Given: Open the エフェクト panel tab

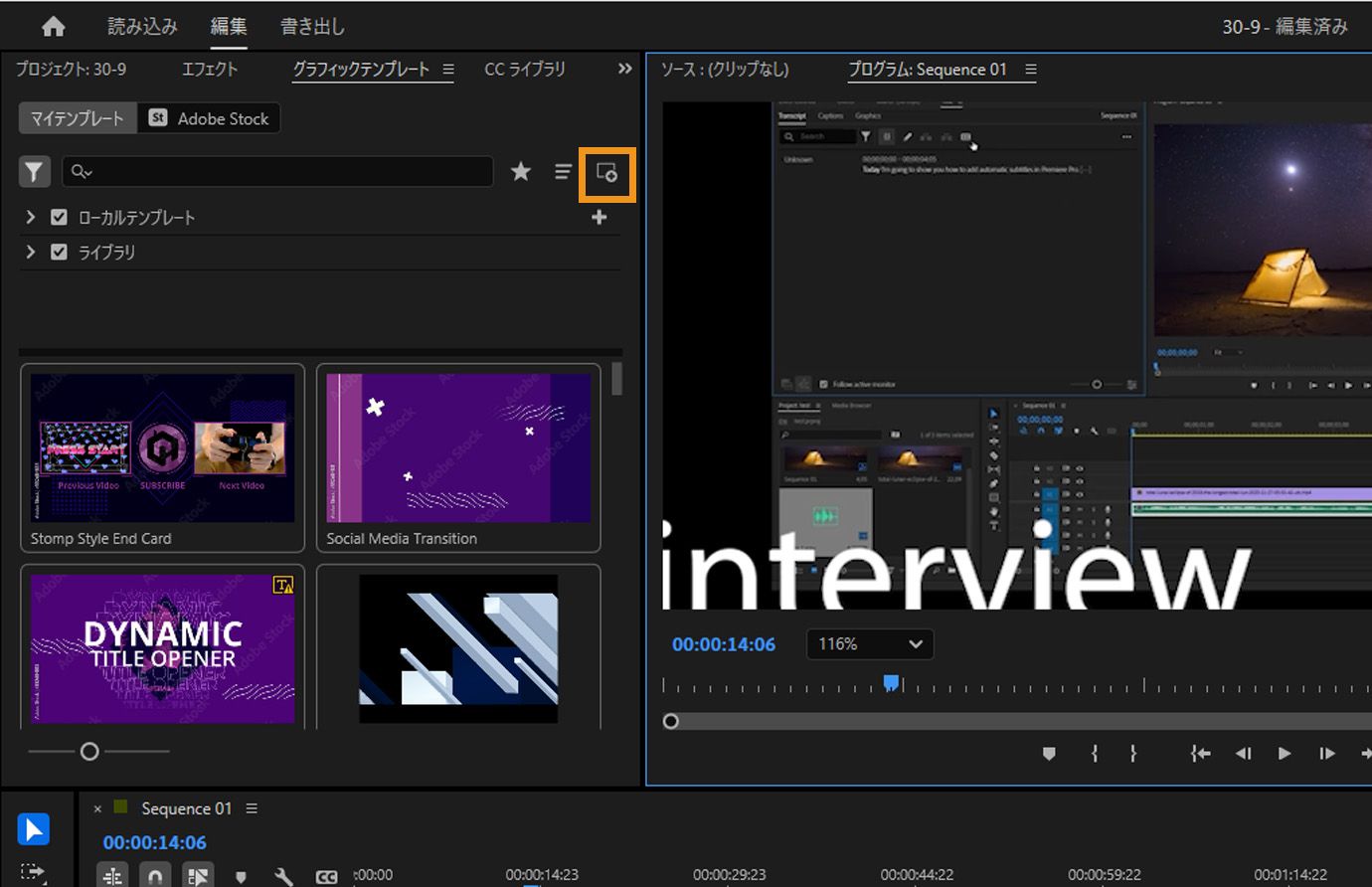Looking at the screenshot, I should tap(210, 69).
